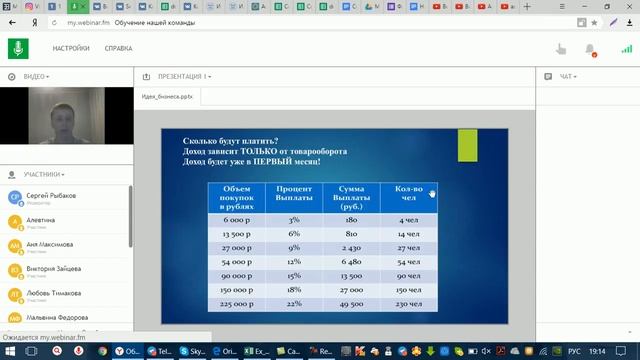Click the avatar next to Алевтина

15,222
